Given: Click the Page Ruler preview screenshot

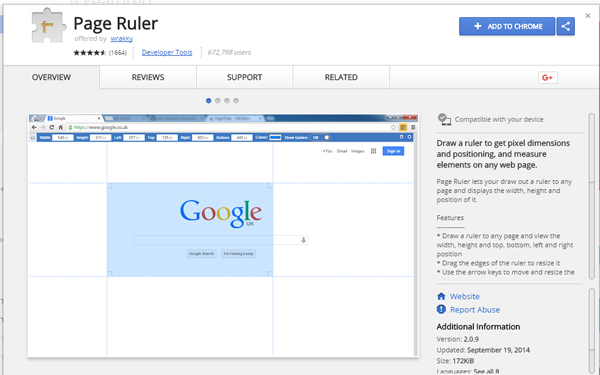Looking at the screenshot, I should tap(223, 235).
